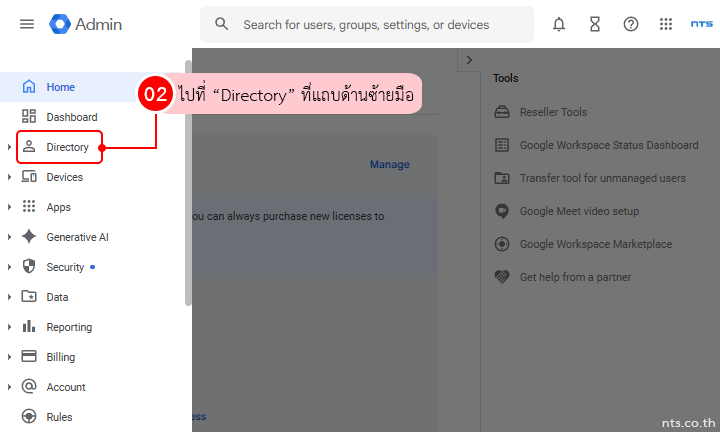This screenshot has height=432, width=720.
Task: Expand the Security section arrow
Action: (9, 267)
